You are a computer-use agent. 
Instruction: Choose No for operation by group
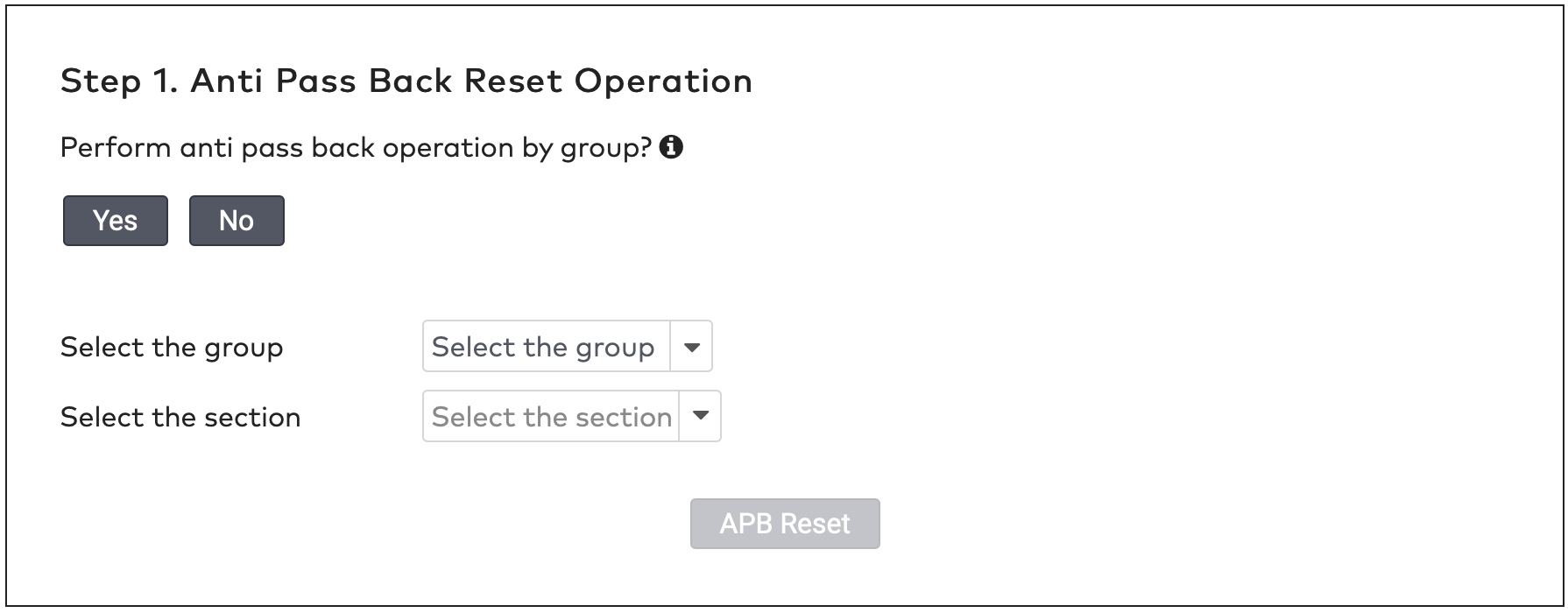point(236,221)
